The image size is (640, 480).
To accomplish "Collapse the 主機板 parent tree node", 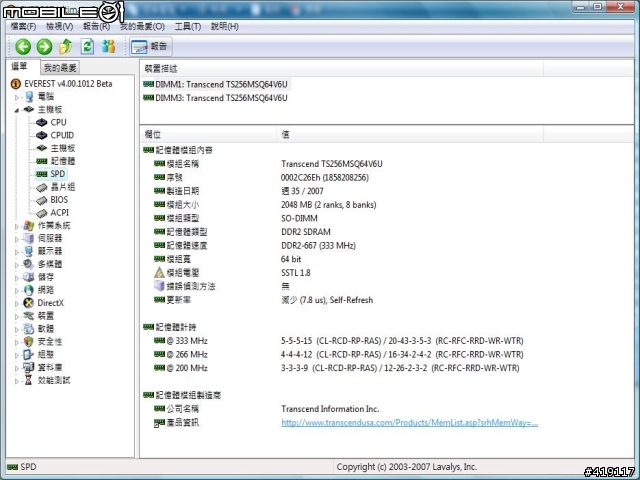I will tap(17, 110).
